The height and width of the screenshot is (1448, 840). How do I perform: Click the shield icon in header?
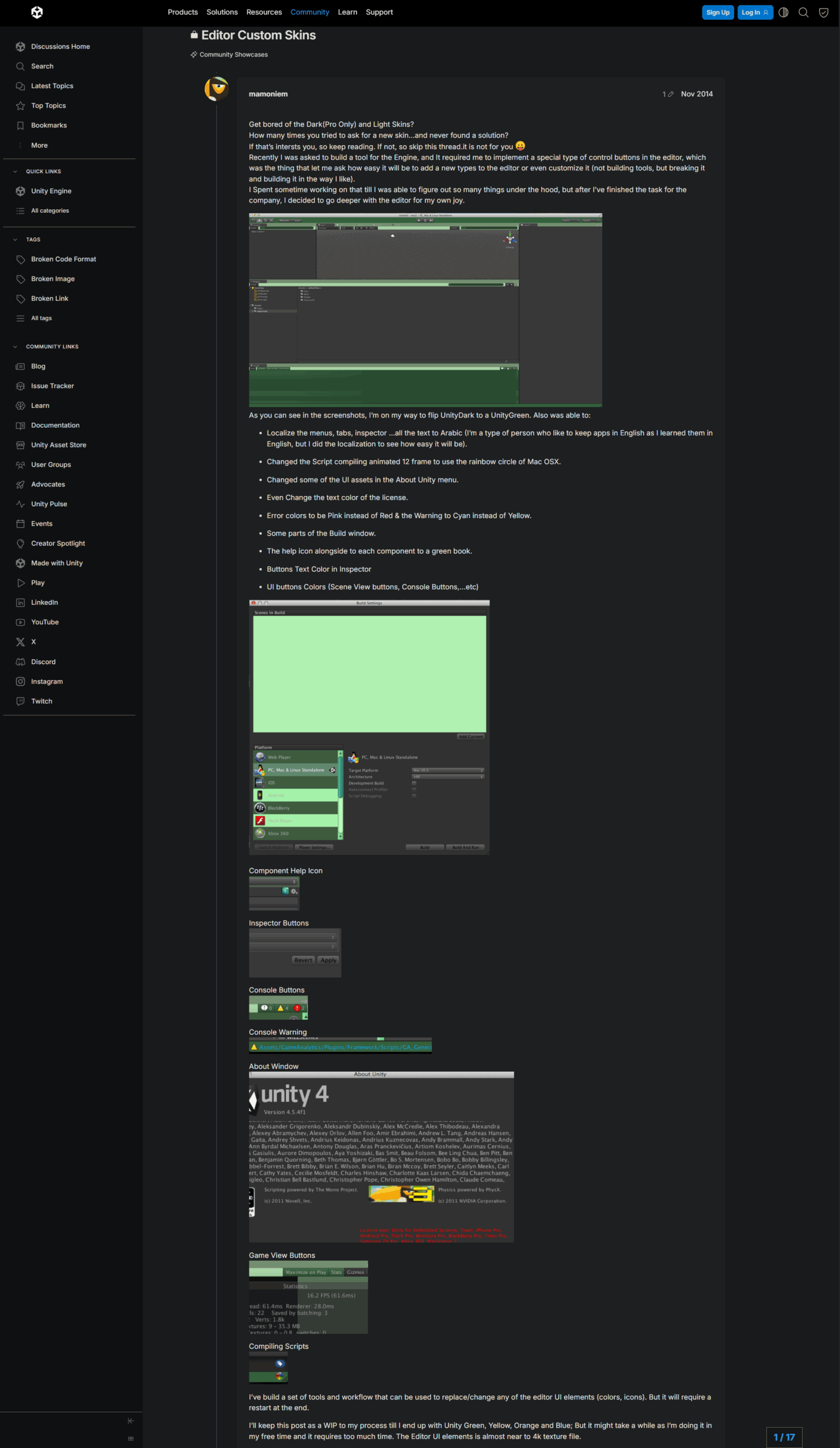824,12
